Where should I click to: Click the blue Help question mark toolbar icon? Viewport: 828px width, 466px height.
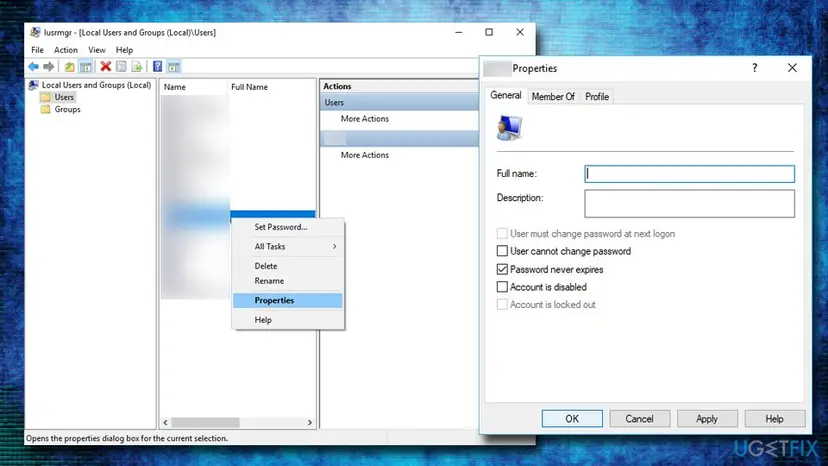click(157, 67)
